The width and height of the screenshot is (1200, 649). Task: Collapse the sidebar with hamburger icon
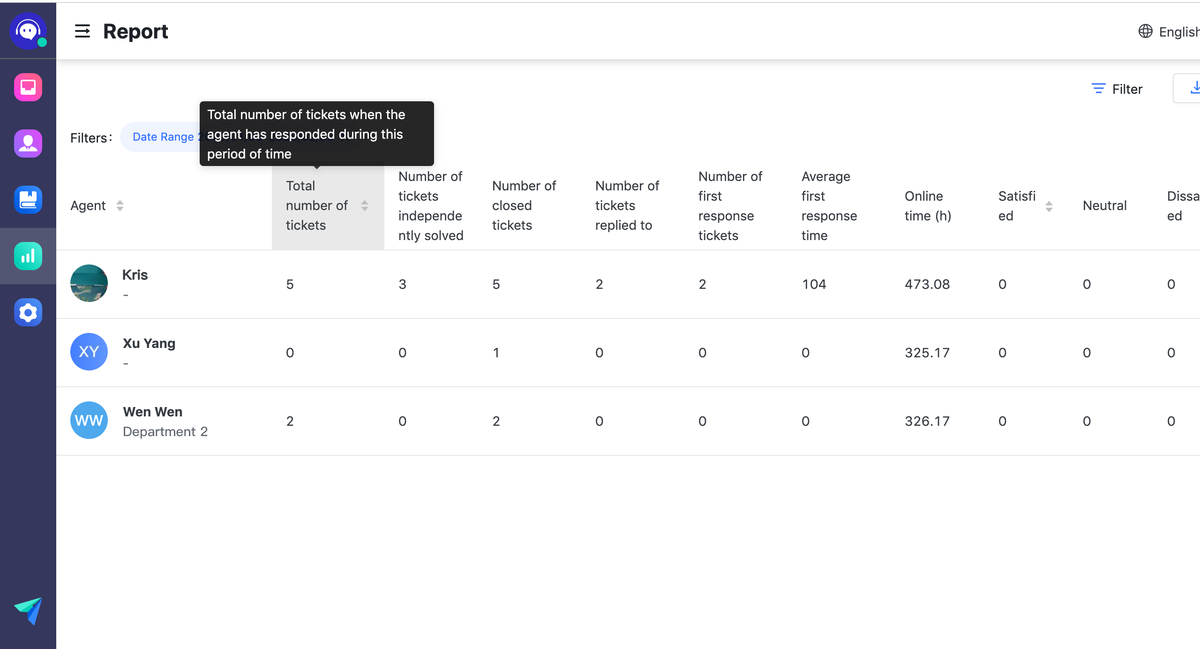(x=83, y=32)
